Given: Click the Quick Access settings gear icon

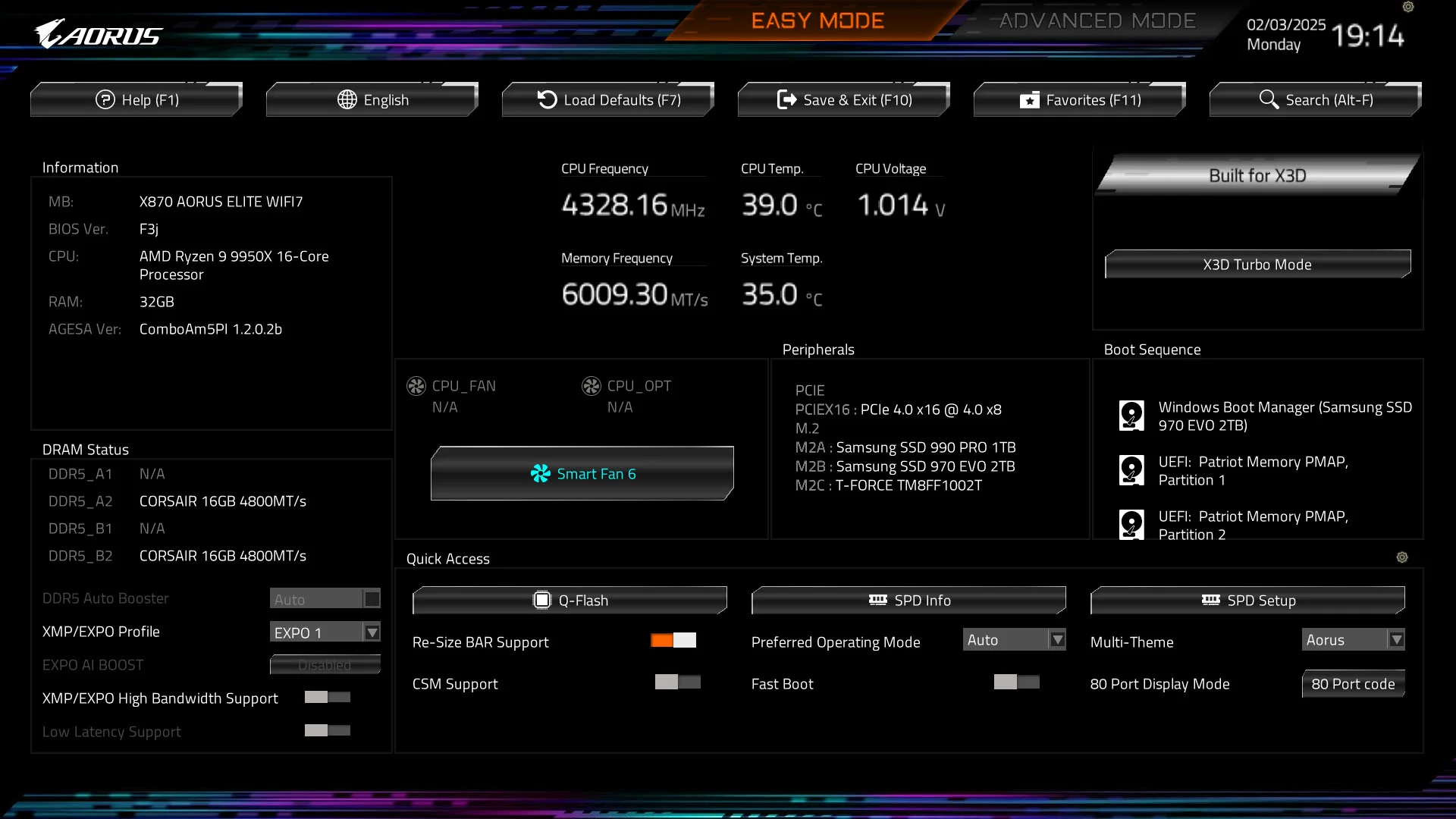Looking at the screenshot, I should pos(1401,557).
